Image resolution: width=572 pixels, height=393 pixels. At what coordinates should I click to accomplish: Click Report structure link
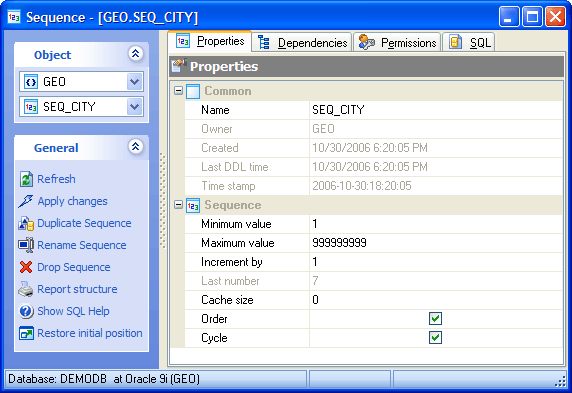pos(77,289)
